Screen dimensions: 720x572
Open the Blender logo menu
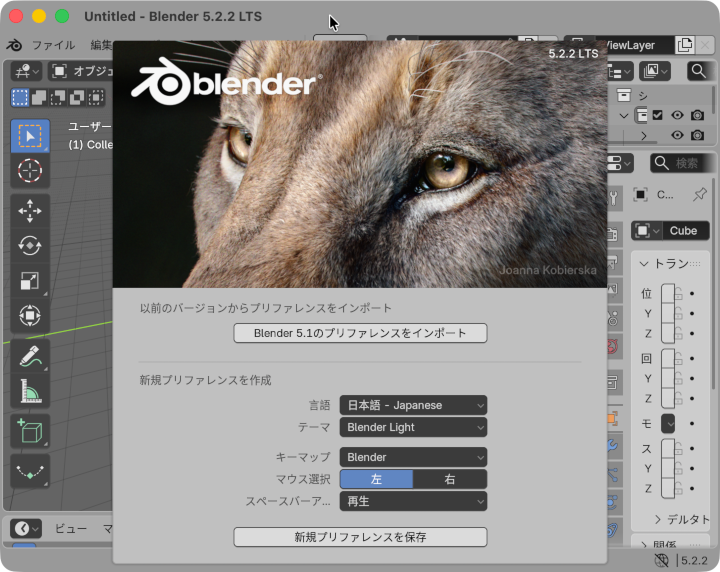(x=14, y=45)
